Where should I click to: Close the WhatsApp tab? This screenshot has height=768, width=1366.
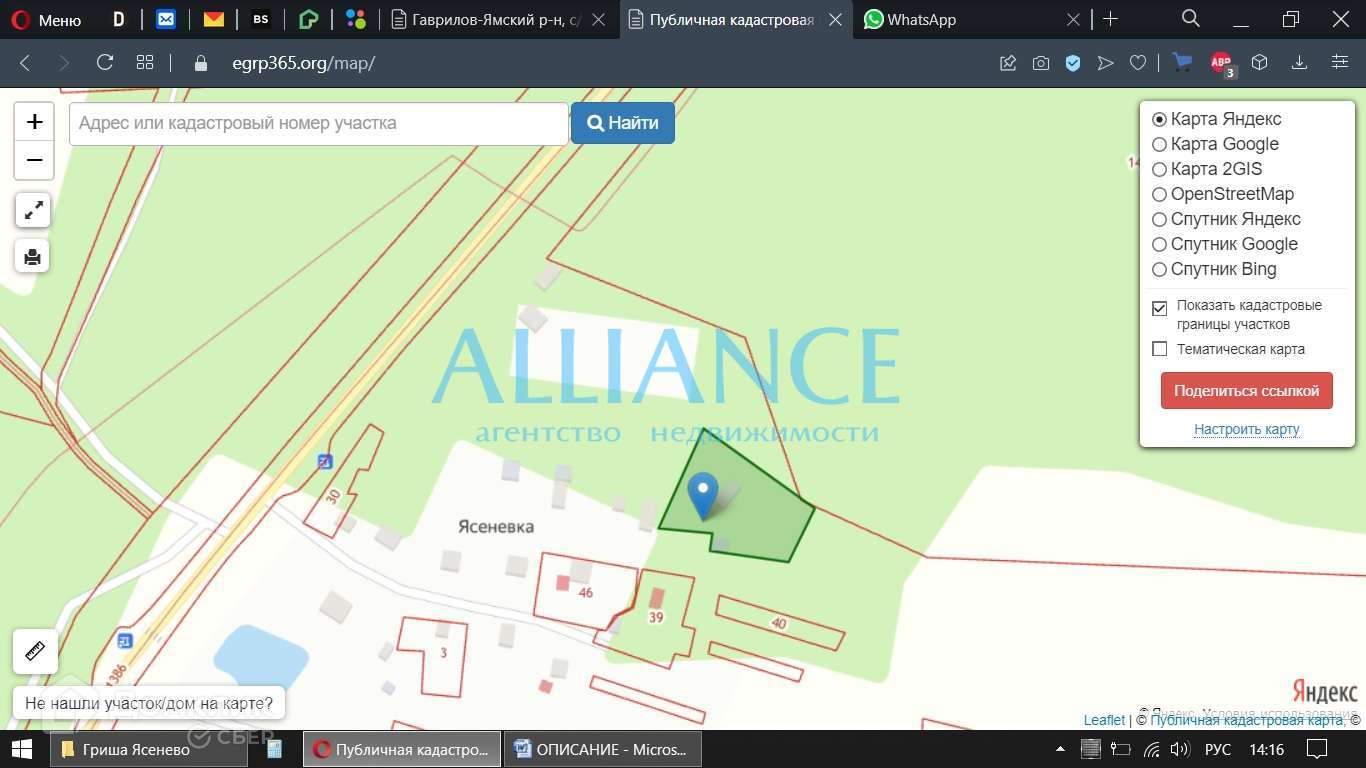point(1073,20)
